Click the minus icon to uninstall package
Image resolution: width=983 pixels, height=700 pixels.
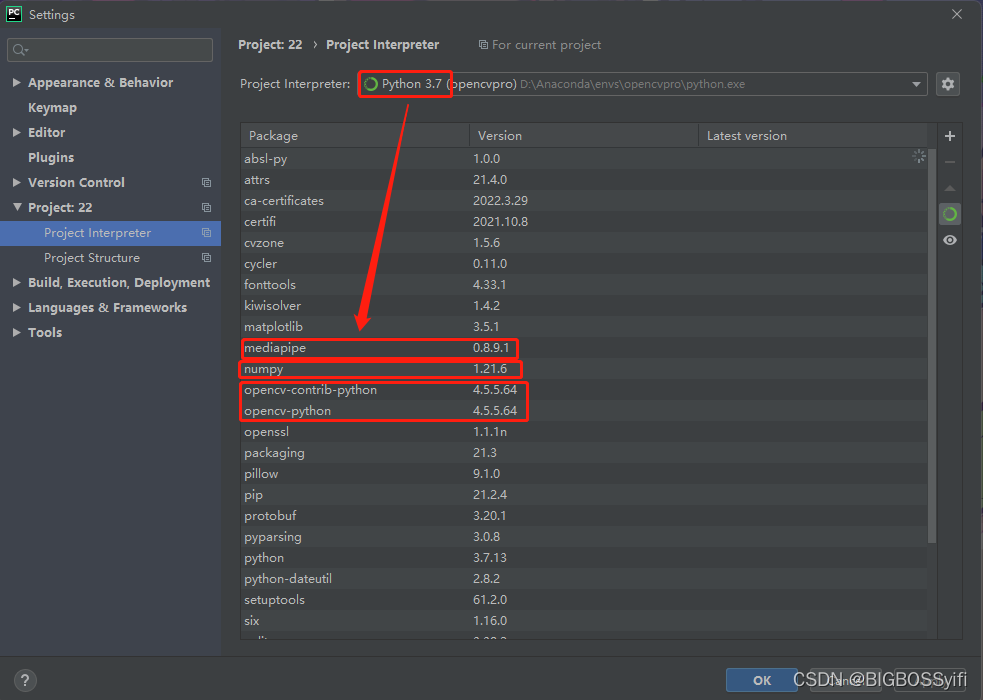(950, 162)
